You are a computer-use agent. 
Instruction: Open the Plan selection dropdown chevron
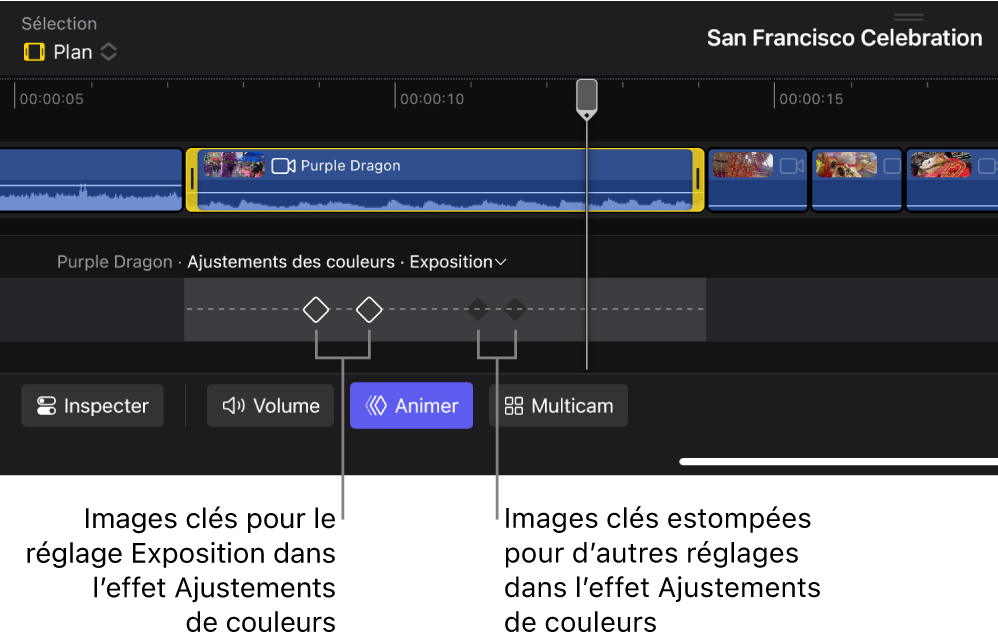(x=108, y=51)
